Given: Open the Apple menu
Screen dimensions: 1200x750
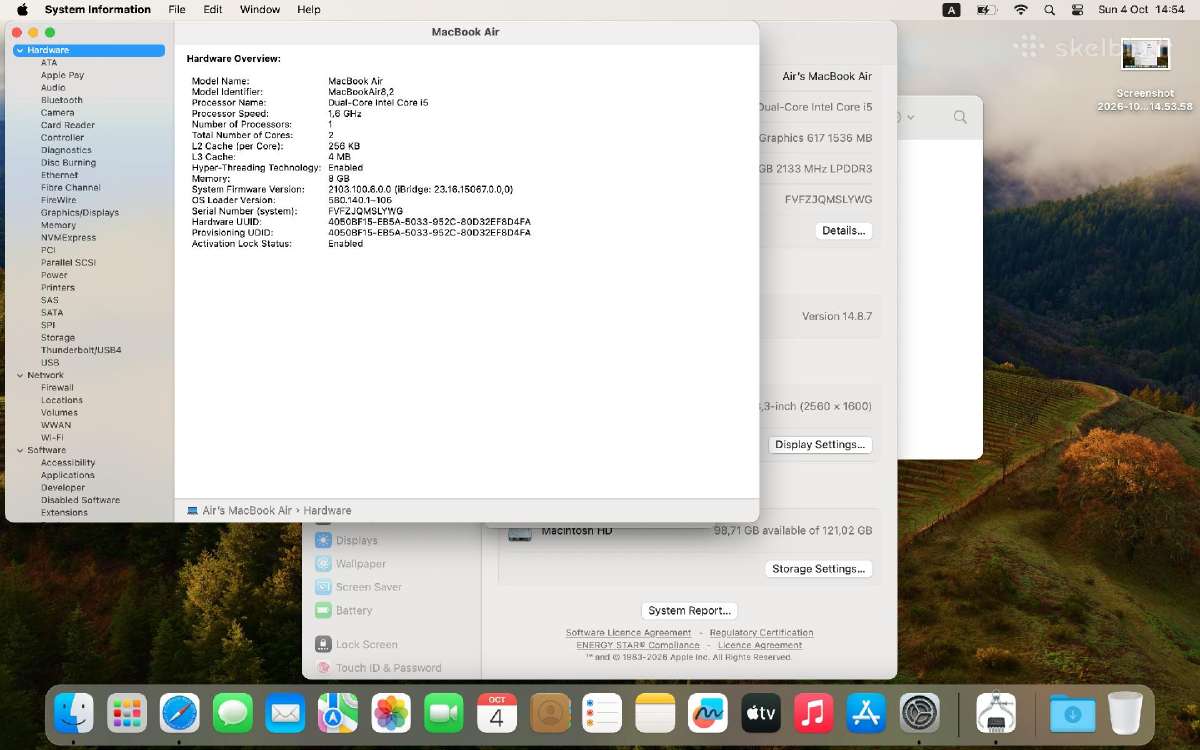Looking at the screenshot, I should point(22,9).
